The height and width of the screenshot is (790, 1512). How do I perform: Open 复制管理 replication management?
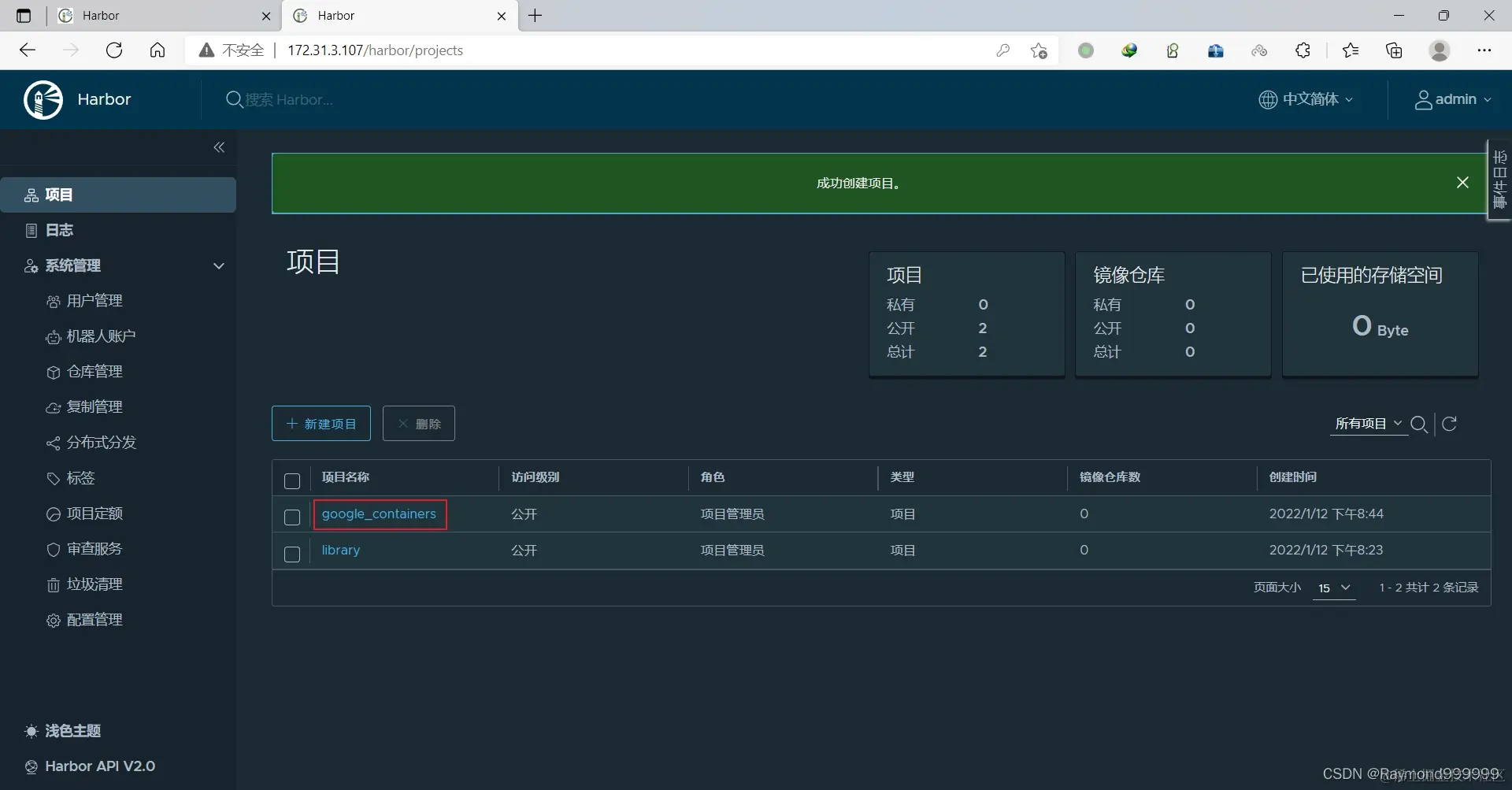(94, 407)
